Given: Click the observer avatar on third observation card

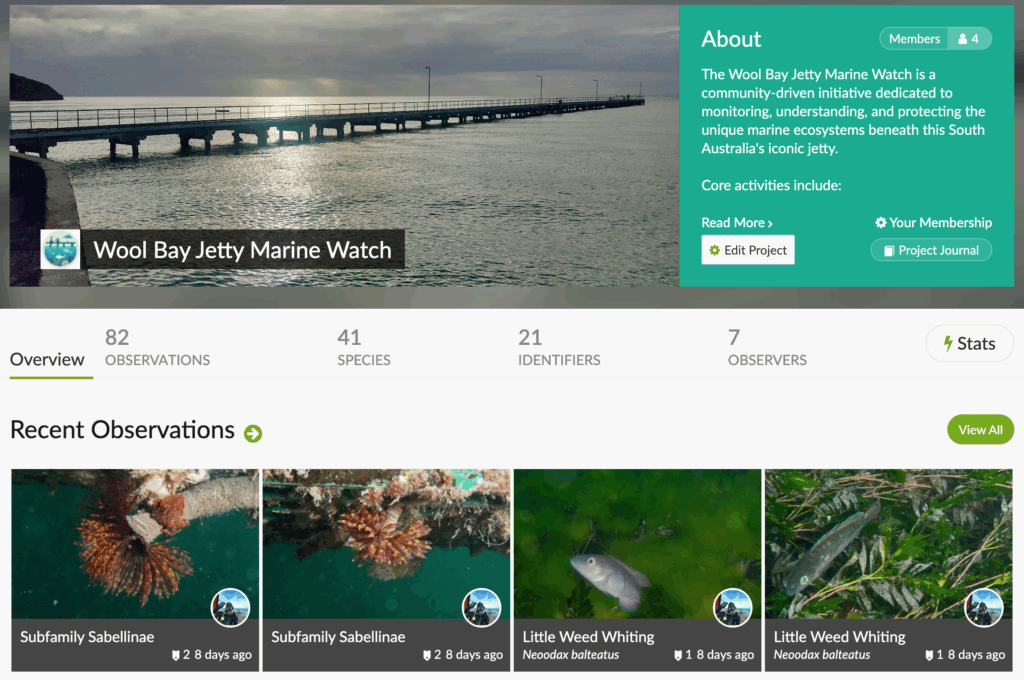Looking at the screenshot, I should pos(732,607).
